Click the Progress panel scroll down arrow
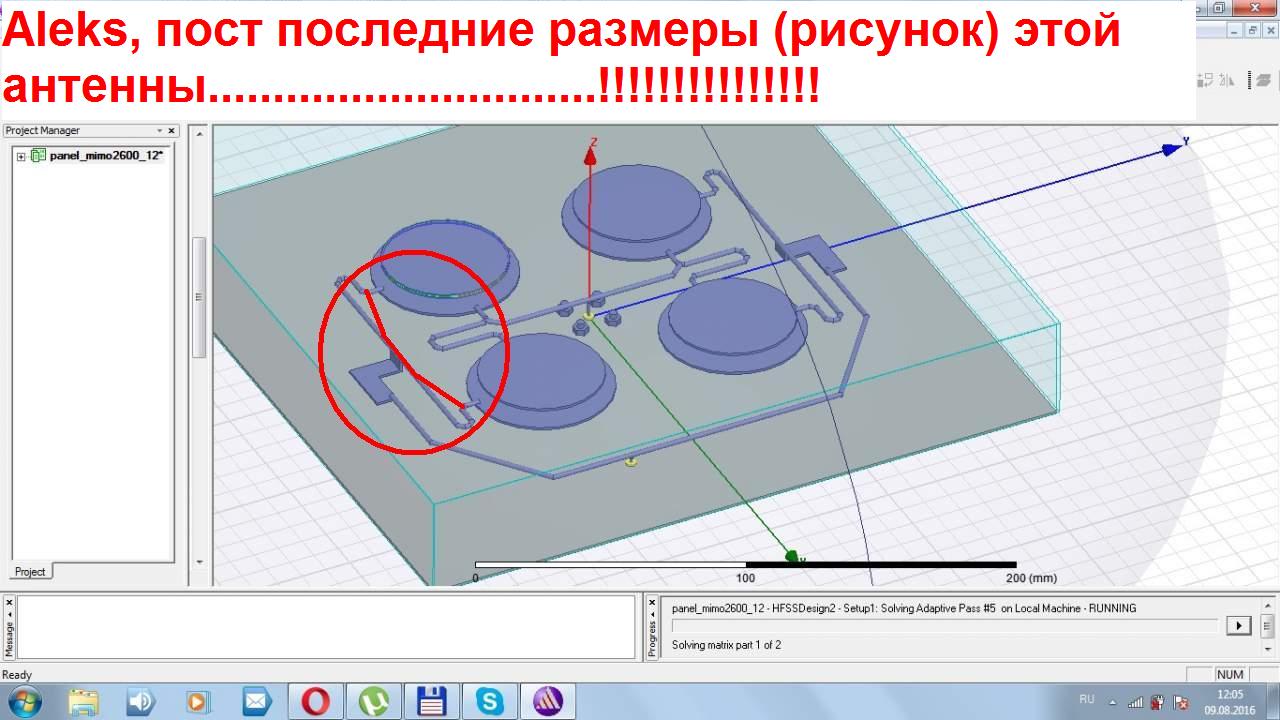Image resolution: width=1280 pixels, height=720 pixels. coord(1270,651)
